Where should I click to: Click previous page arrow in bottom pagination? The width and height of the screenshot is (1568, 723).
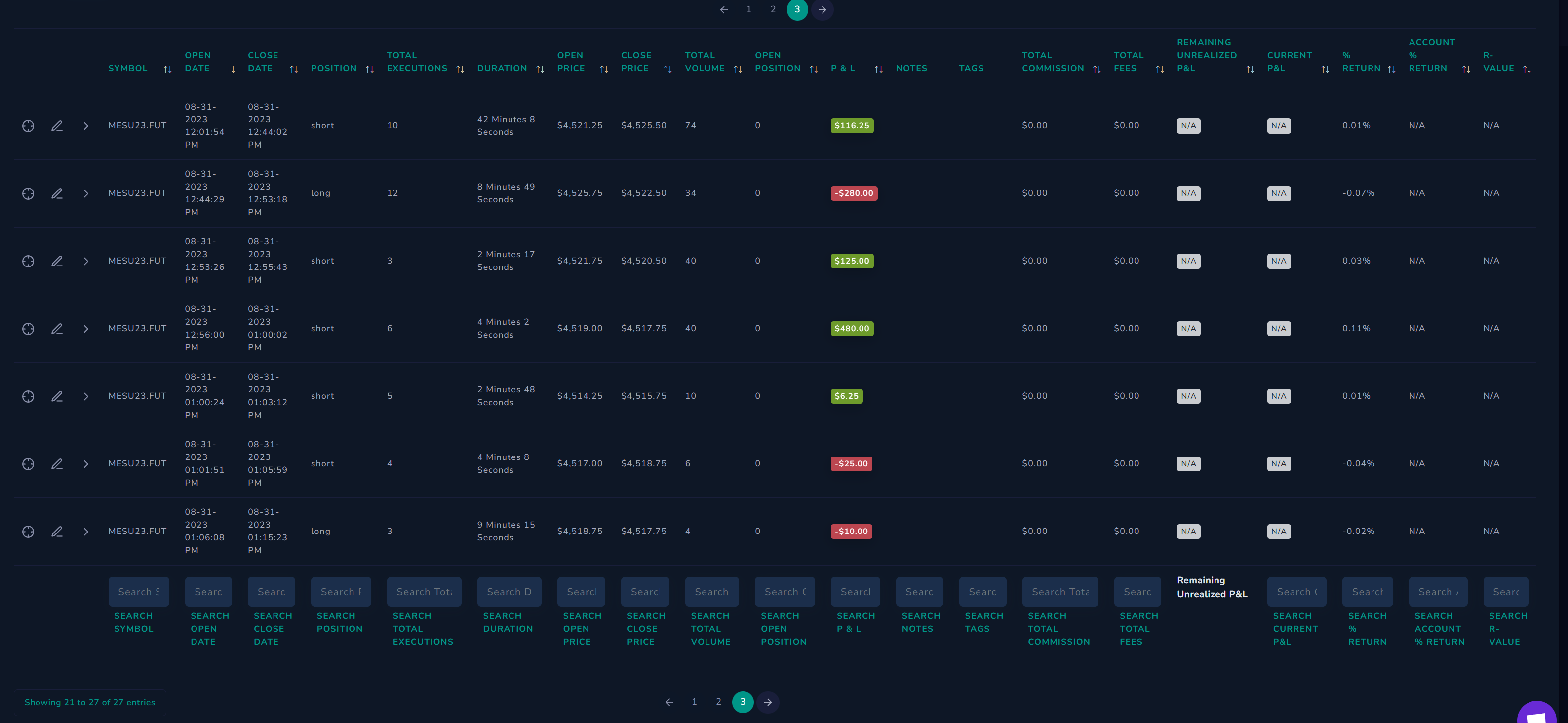tap(669, 702)
